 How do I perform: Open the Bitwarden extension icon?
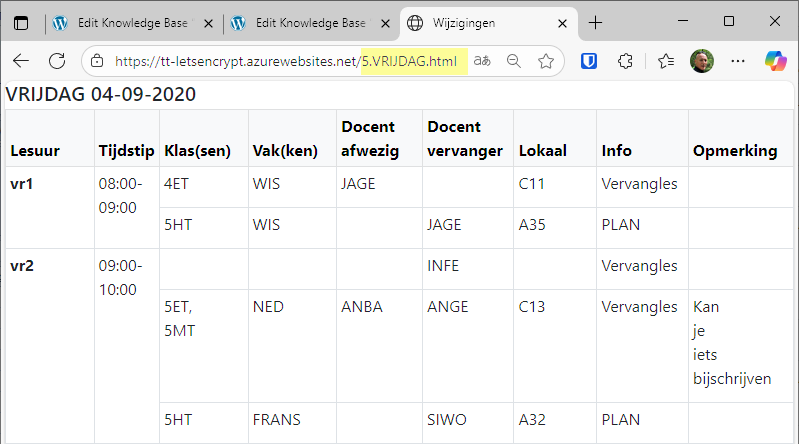[589, 61]
